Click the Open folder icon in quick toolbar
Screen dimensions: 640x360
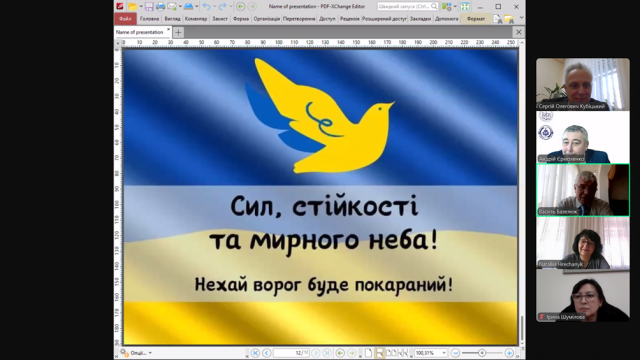pos(133,7)
